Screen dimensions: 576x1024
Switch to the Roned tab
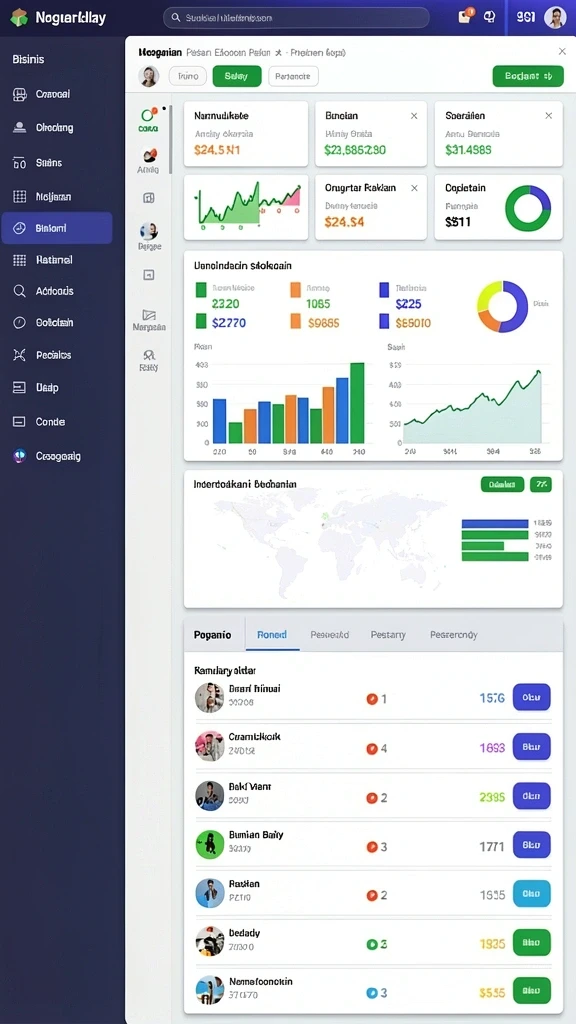click(x=272, y=634)
